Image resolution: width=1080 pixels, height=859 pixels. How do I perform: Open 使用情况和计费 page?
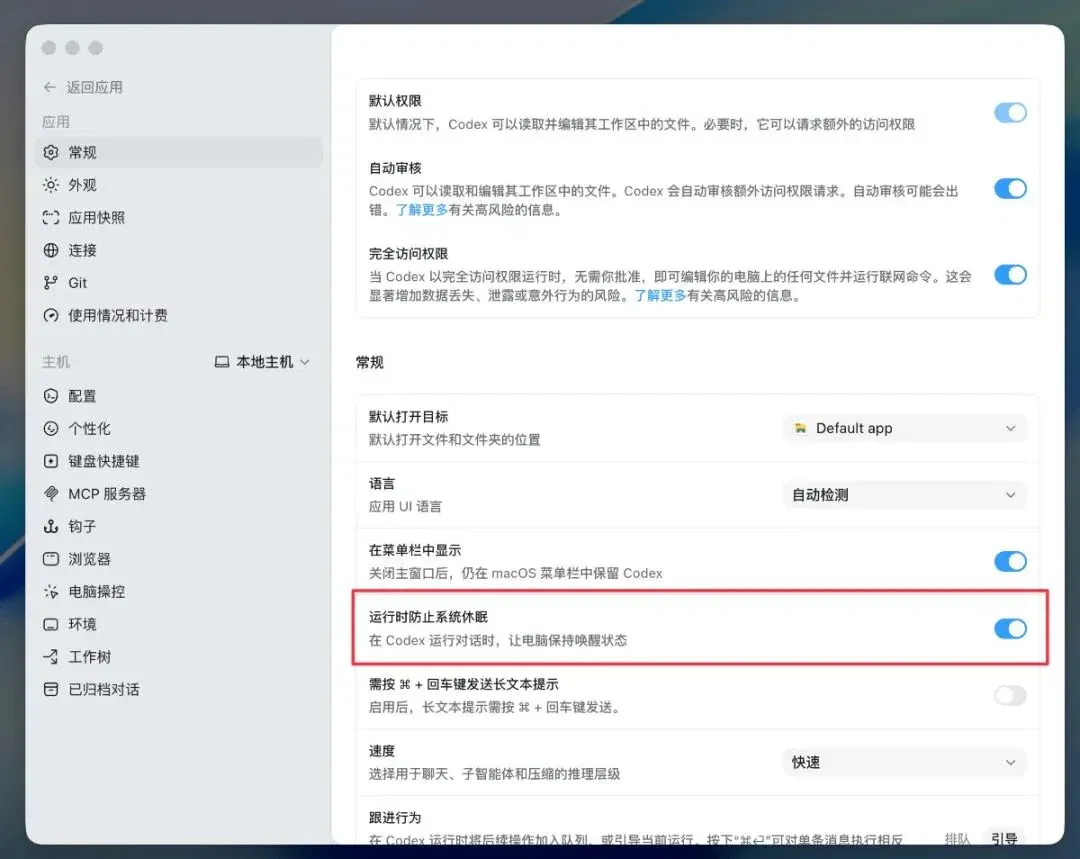pyautogui.click(x=178, y=315)
